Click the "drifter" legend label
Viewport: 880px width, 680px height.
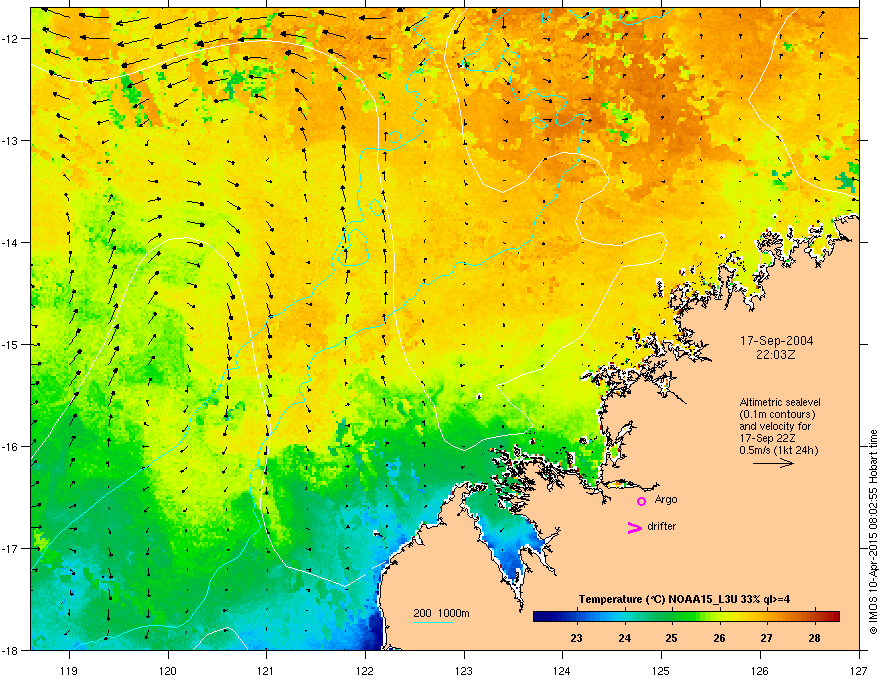(662, 526)
